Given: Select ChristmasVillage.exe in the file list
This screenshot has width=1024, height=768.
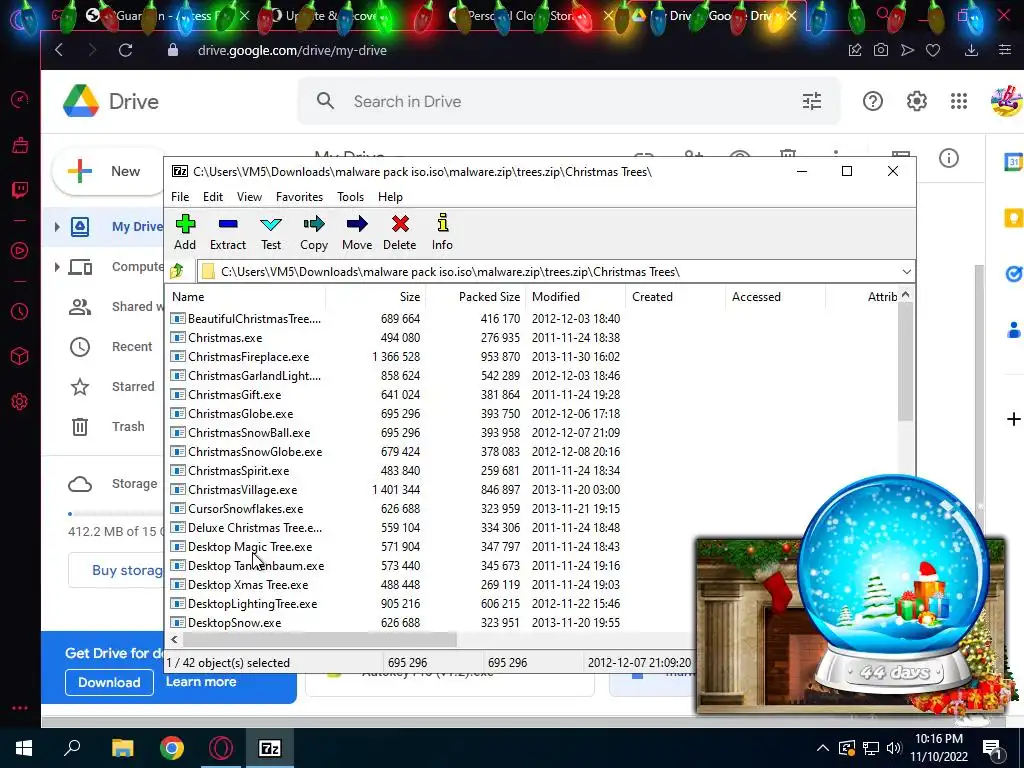Looking at the screenshot, I should pos(242,489).
